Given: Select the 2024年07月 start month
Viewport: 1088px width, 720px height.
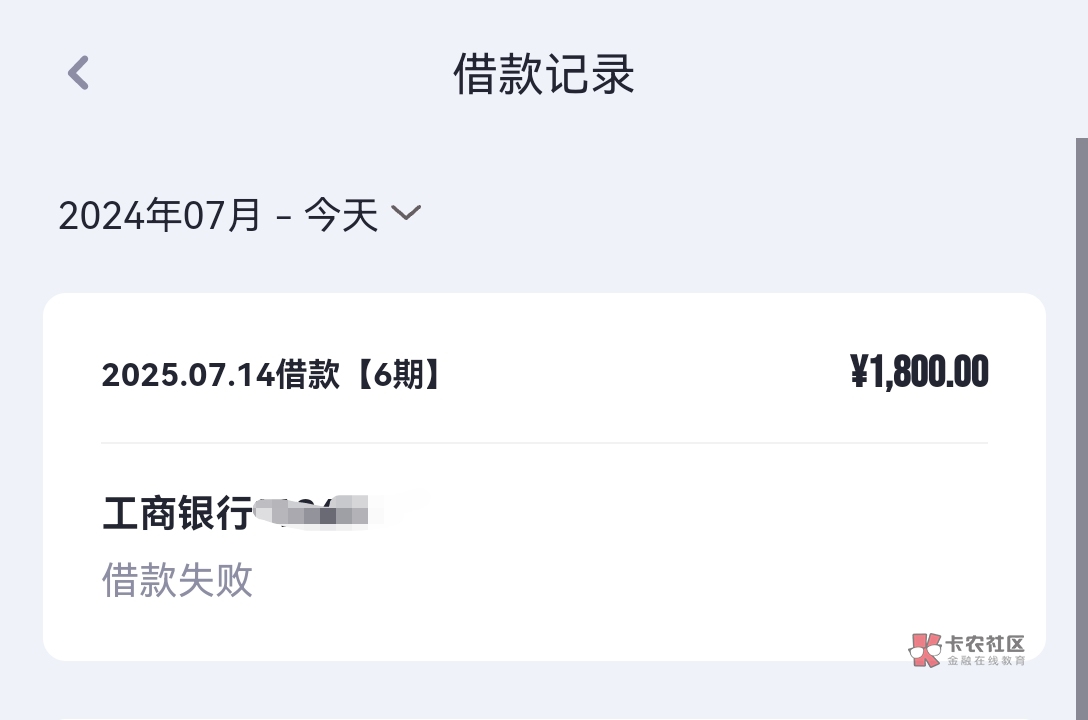Looking at the screenshot, I should (159, 215).
